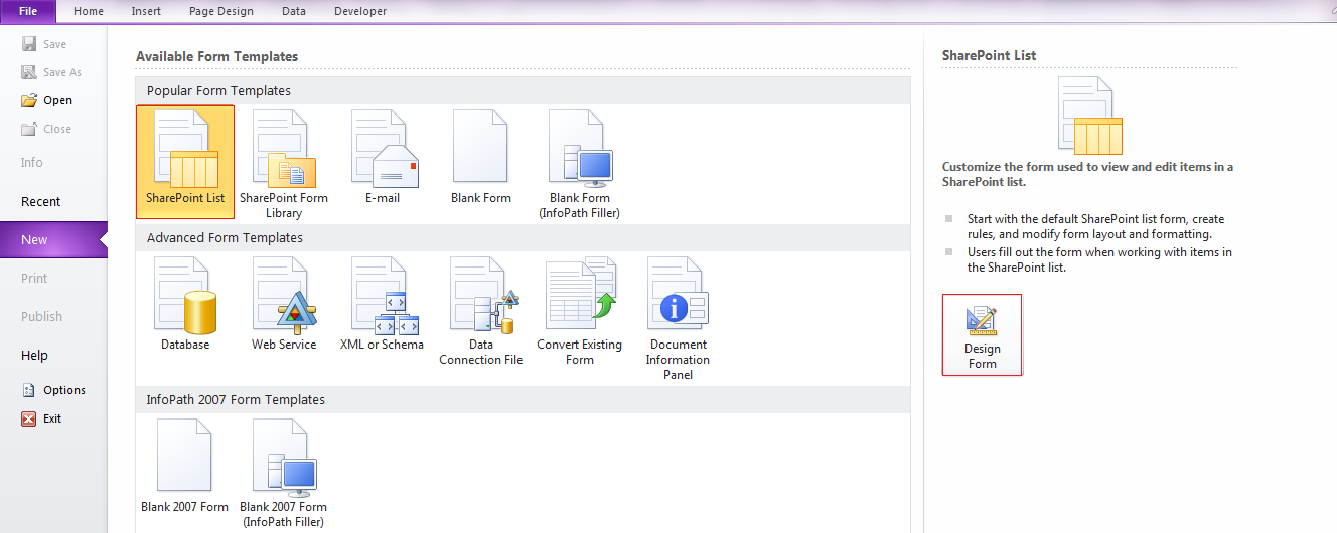
Task: Select the E-mail form template
Action: tap(383, 156)
